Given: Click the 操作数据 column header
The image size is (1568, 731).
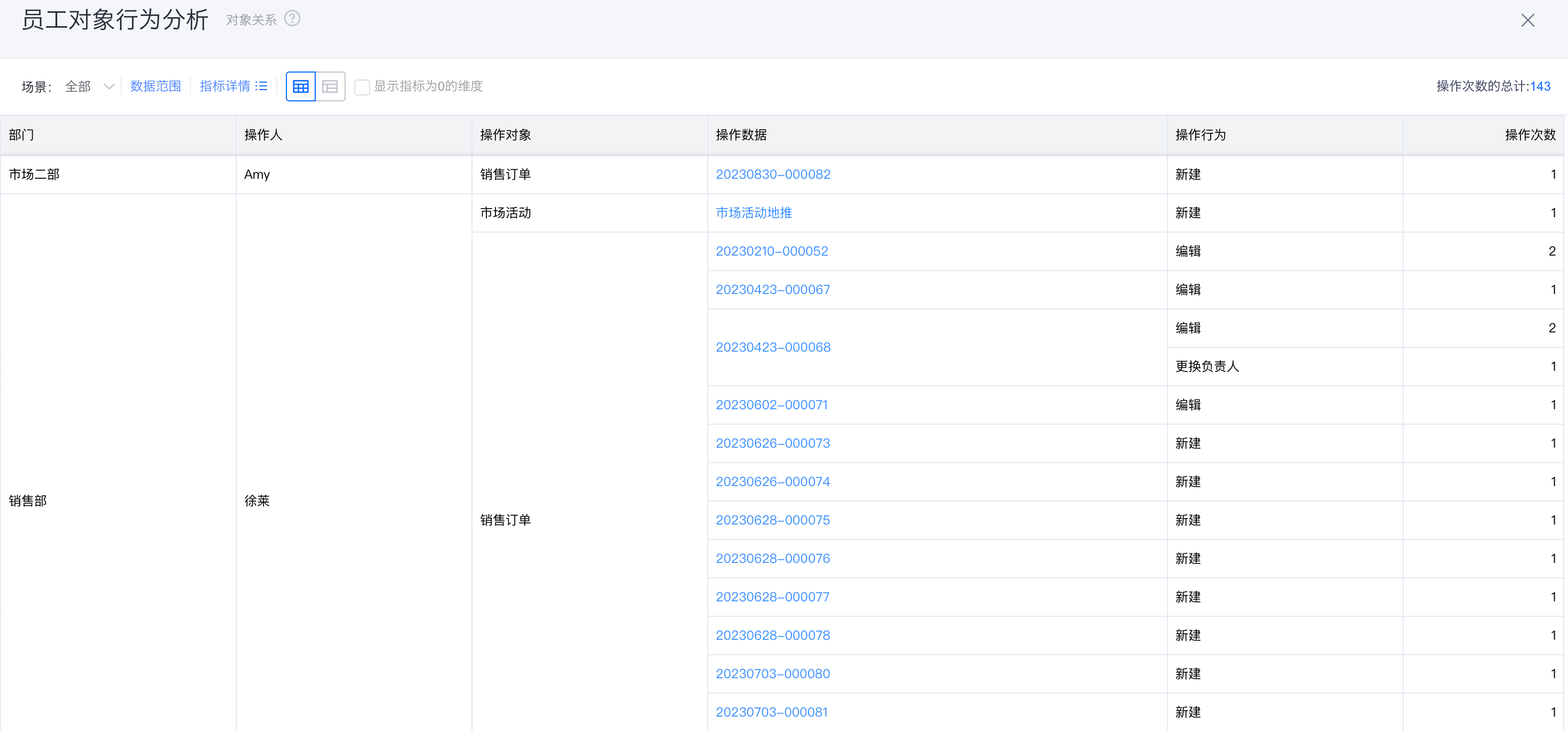Looking at the screenshot, I should (x=741, y=134).
